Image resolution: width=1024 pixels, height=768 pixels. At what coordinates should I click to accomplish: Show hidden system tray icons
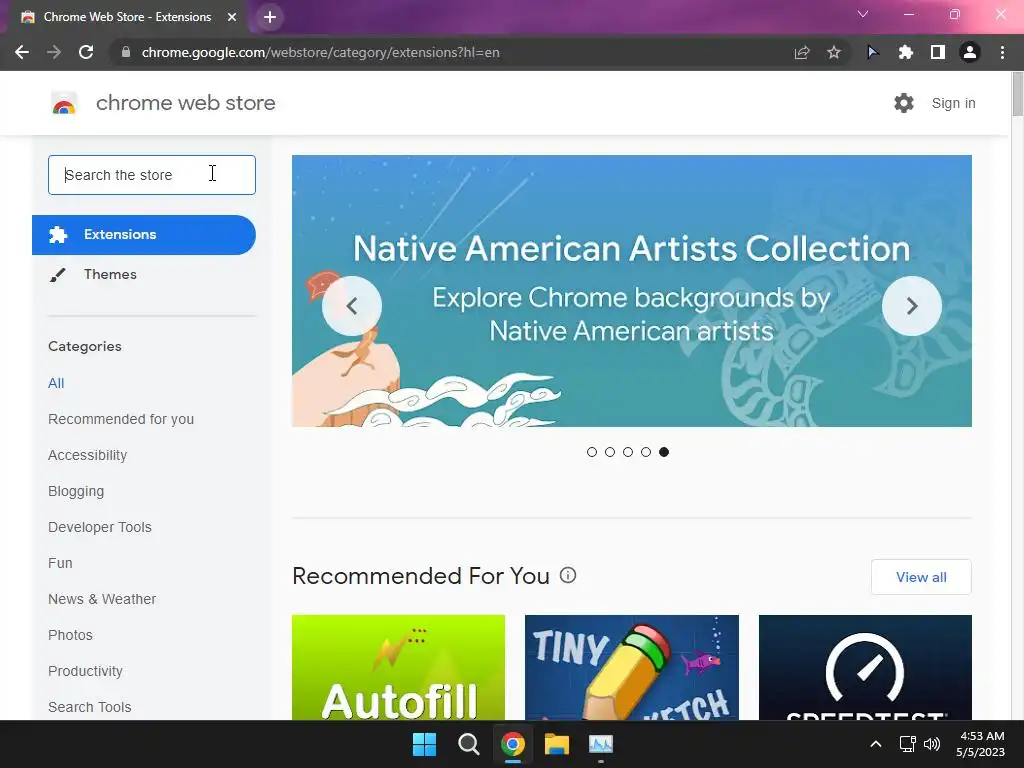876,744
